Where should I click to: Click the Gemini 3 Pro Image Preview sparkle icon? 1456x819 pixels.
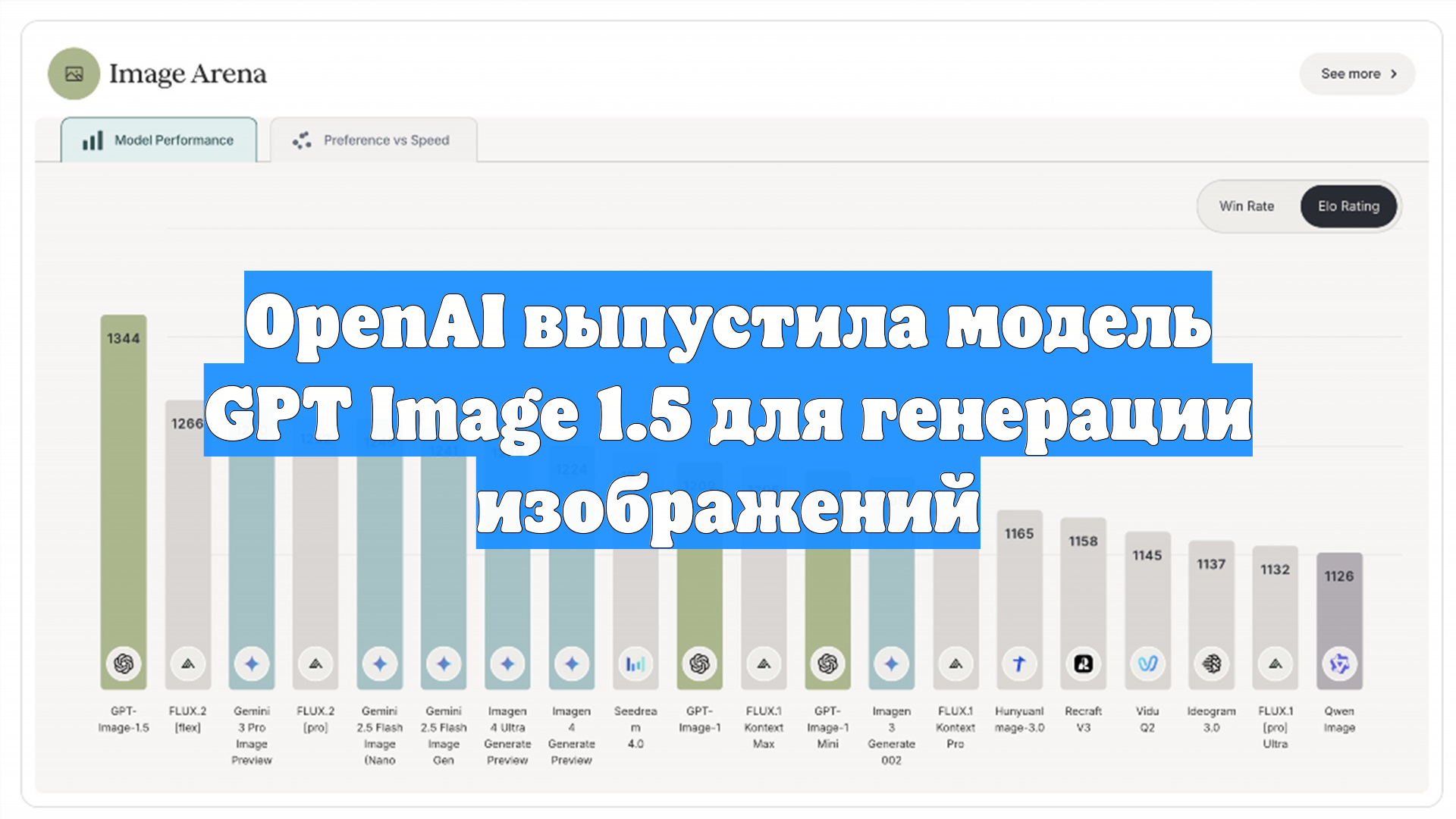pos(252,664)
